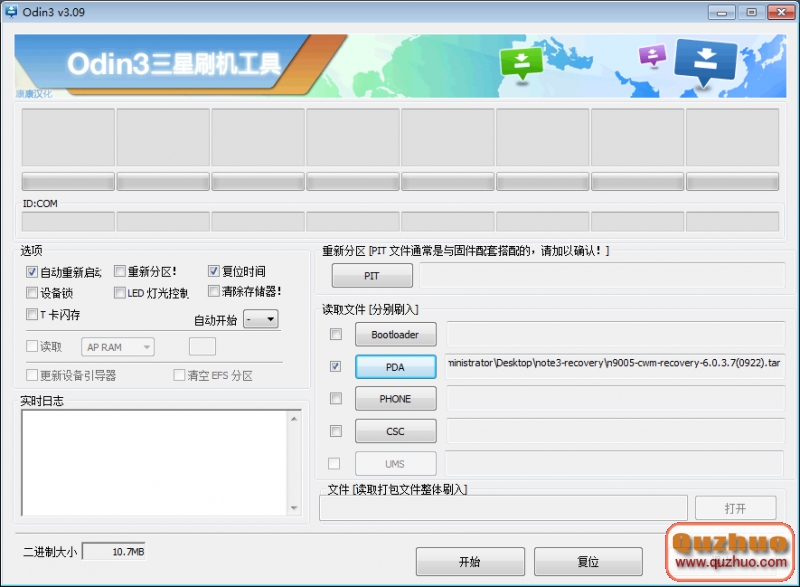This screenshot has height=587, width=800.
Task: Enable the 设备锁 checkbox
Action: [32, 292]
